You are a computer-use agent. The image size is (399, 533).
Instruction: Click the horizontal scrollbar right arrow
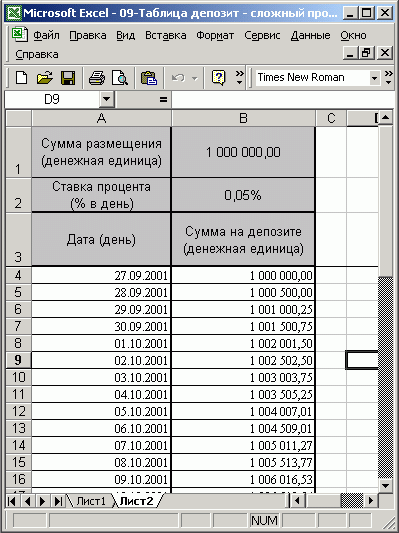coord(371,500)
